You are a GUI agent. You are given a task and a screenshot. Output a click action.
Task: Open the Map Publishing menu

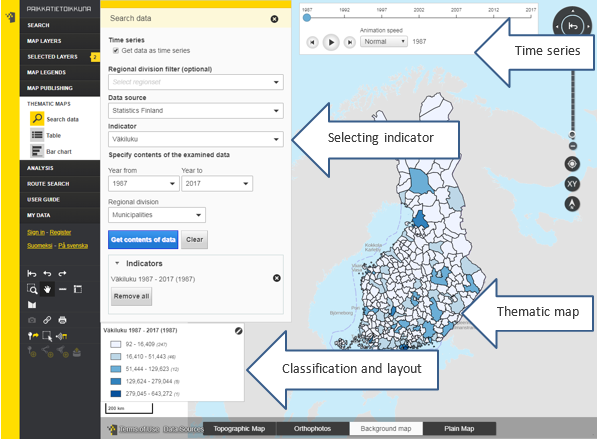click(60, 88)
